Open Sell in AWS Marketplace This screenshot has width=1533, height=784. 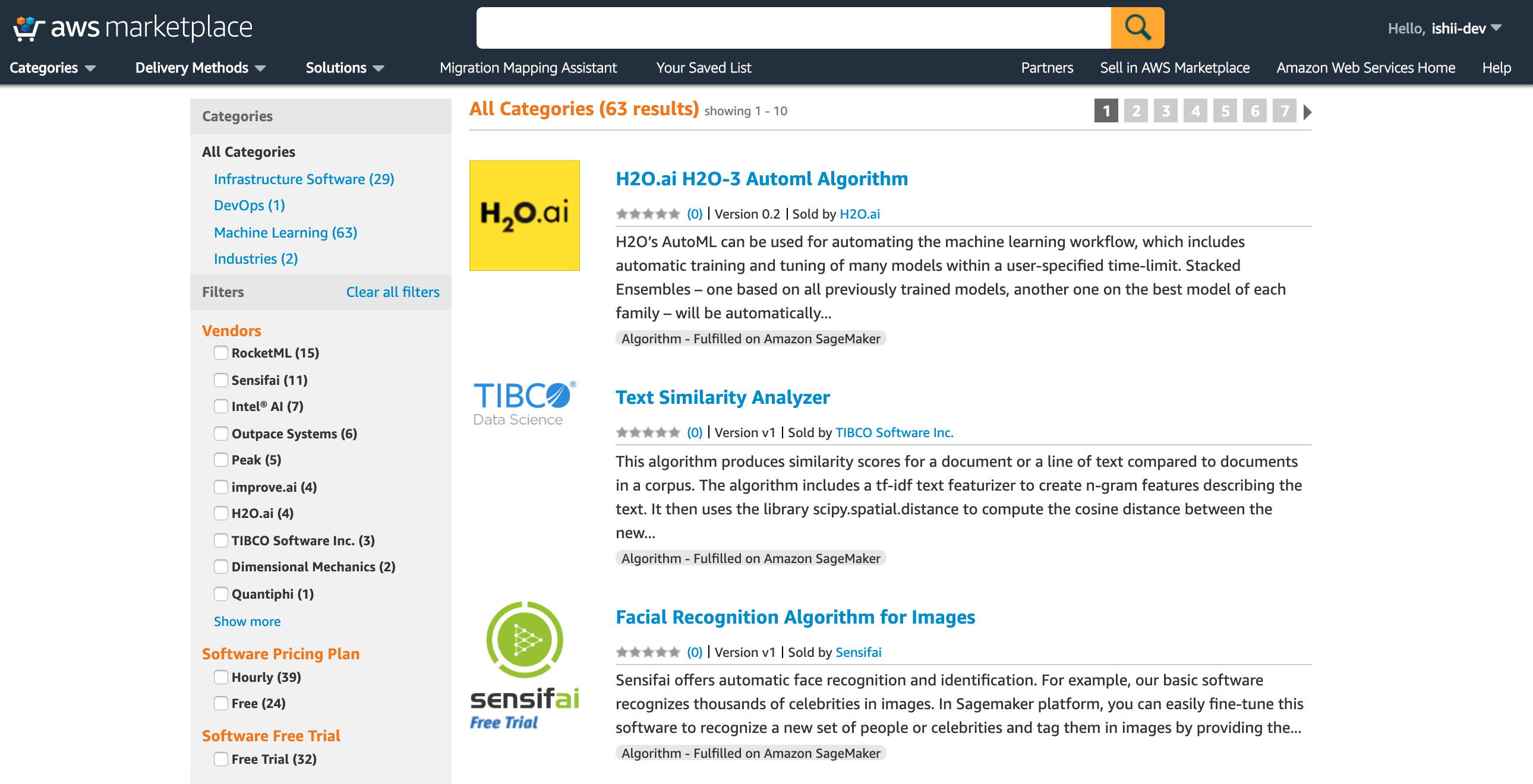[x=1174, y=68]
